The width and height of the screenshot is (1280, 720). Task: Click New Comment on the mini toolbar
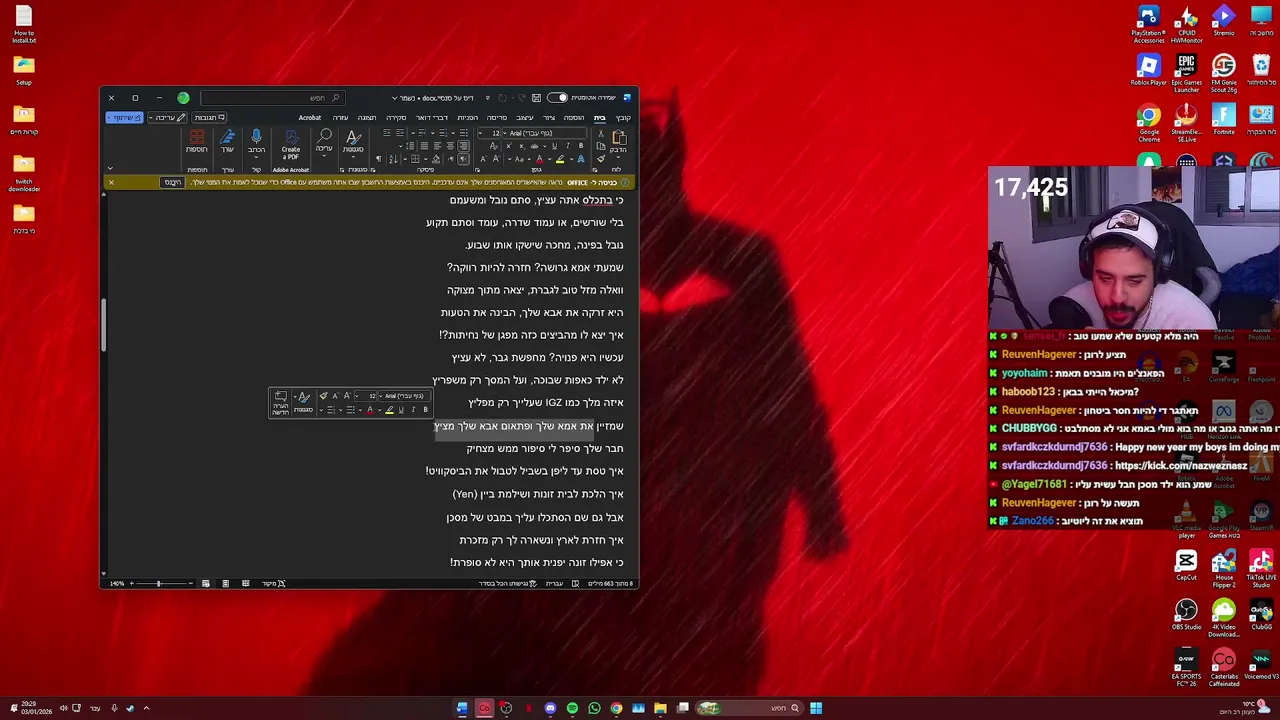click(x=280, y=402)
